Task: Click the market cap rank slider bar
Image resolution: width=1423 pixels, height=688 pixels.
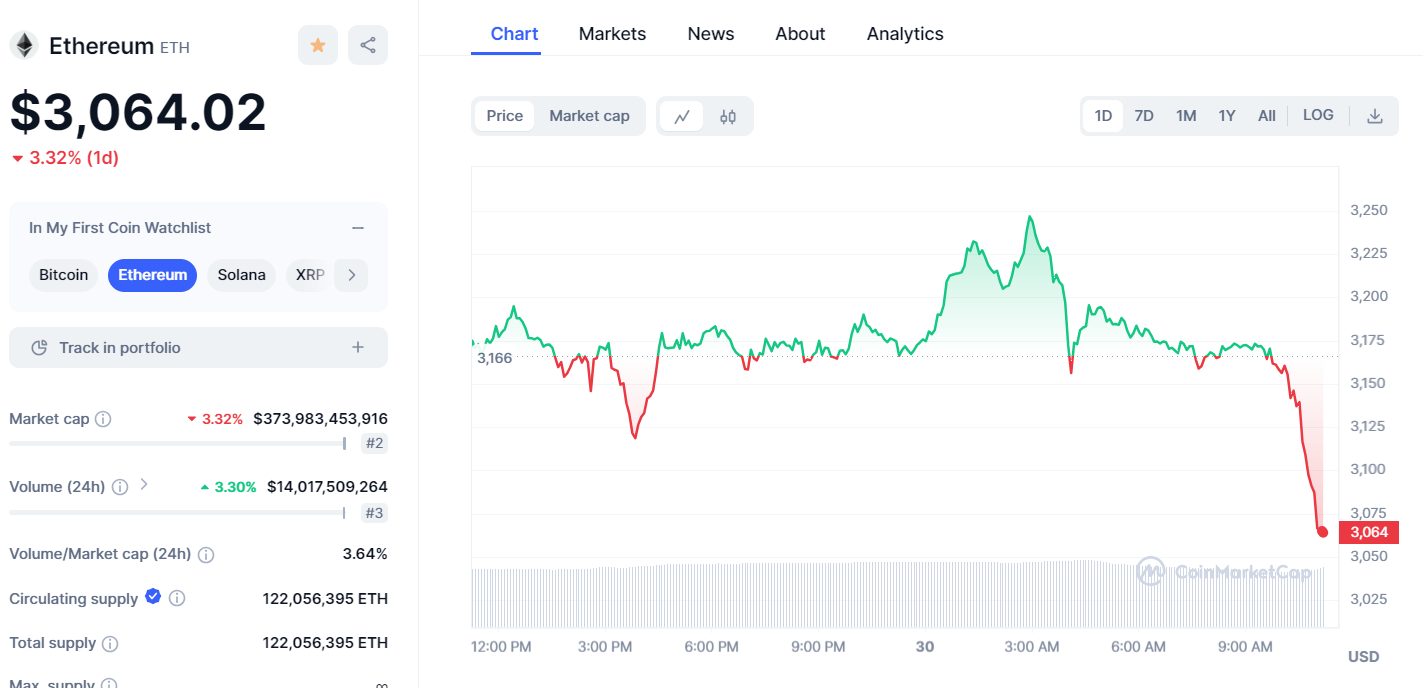Action: coord(179,443)
